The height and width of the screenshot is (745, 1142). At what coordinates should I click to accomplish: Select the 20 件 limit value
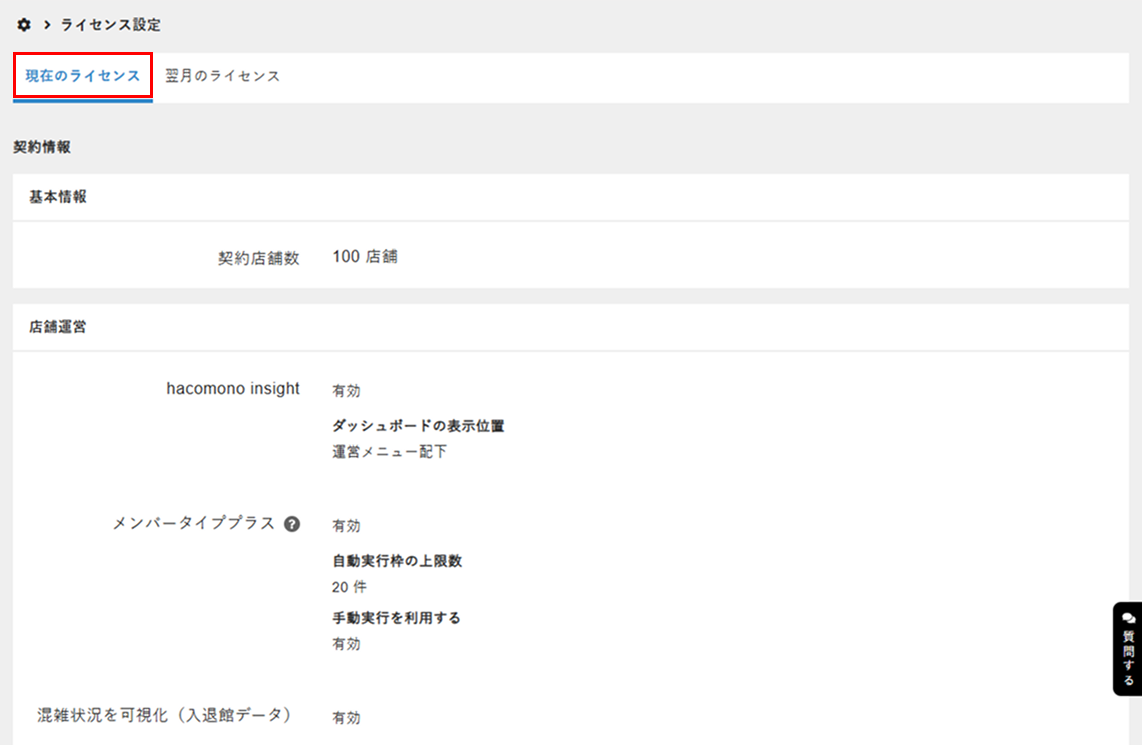[x=349, y=587]
